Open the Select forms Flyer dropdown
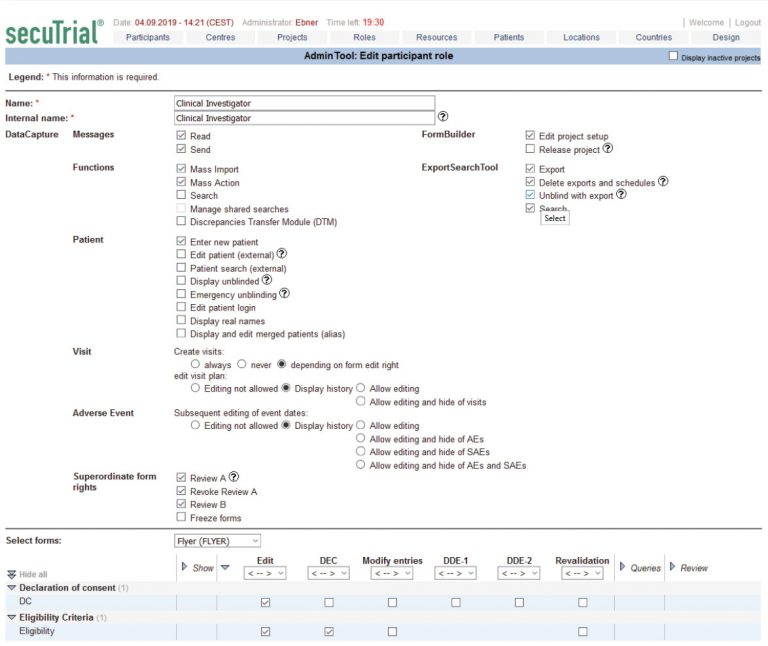 tap(218, 541)
